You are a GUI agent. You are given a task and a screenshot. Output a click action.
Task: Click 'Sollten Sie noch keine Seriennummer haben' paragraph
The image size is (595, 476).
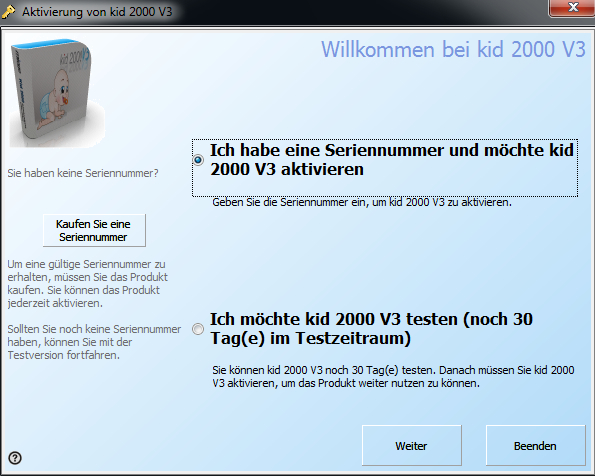[94, 342]
